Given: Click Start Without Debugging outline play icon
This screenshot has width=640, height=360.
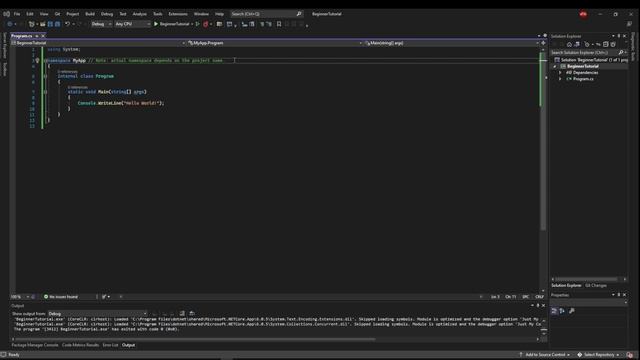Looking at the screenshot, I should point(198,24).
